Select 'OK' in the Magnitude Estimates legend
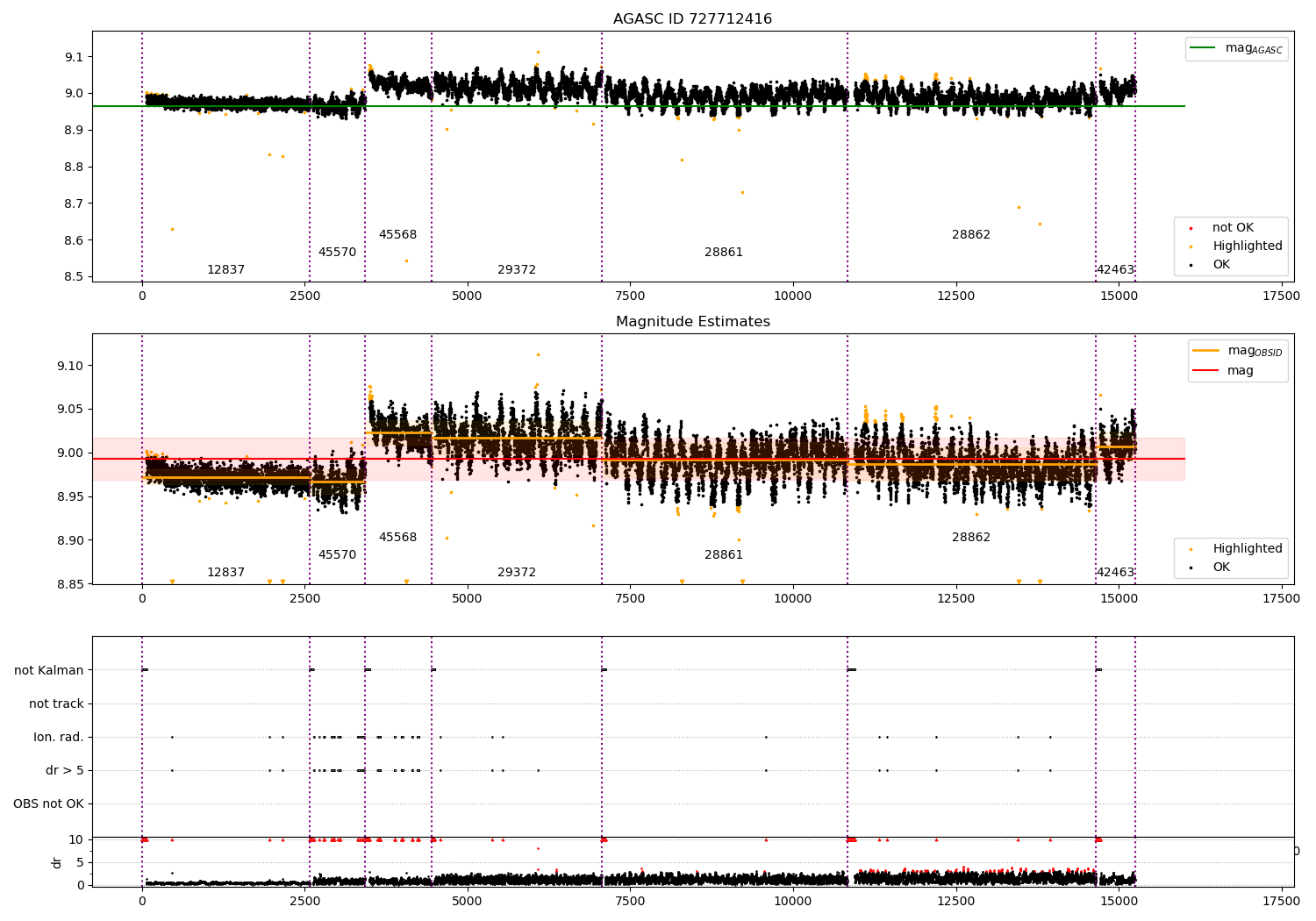 click(1221, 568)
